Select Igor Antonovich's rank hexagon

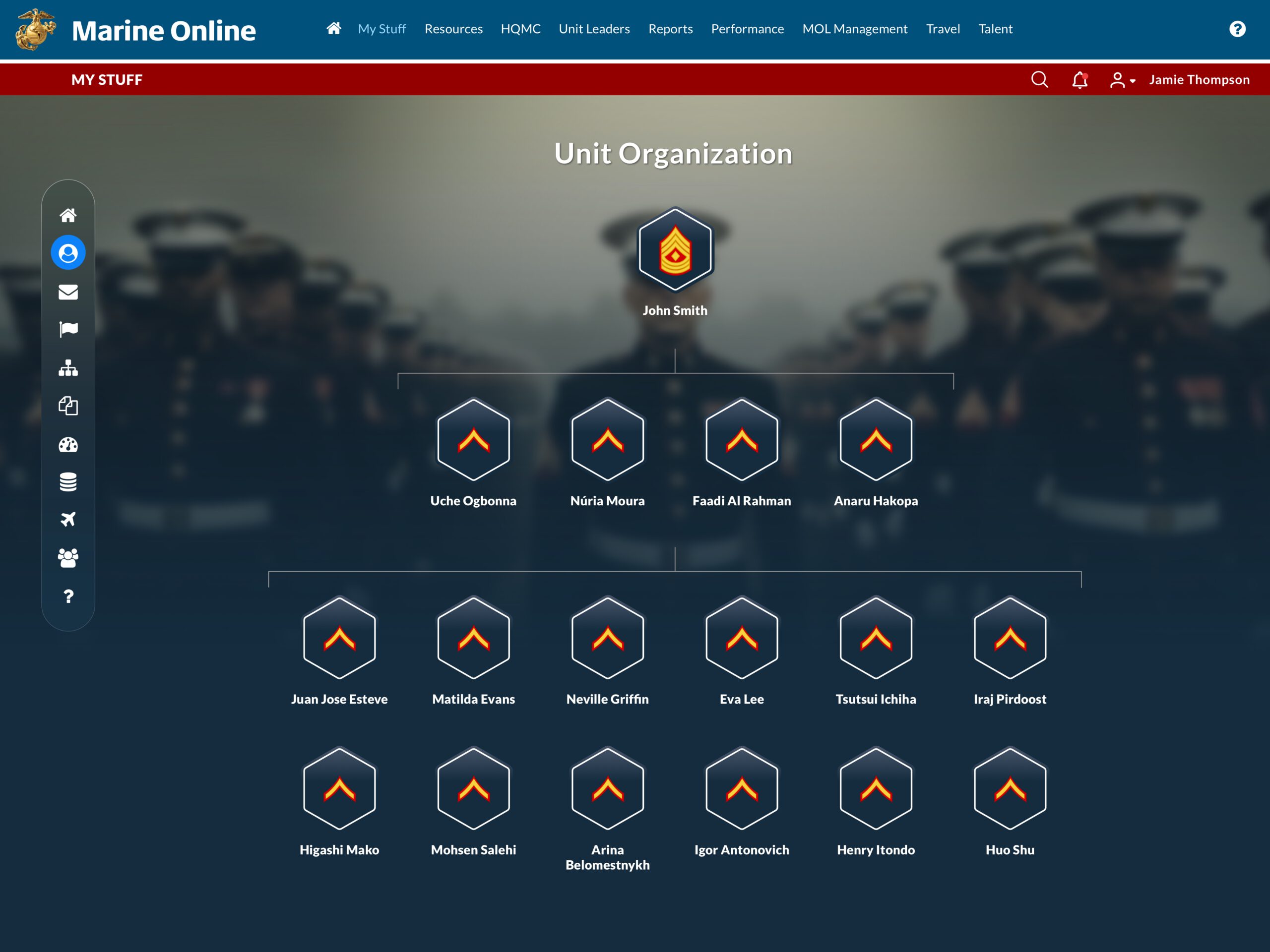(x=742, y=788)
